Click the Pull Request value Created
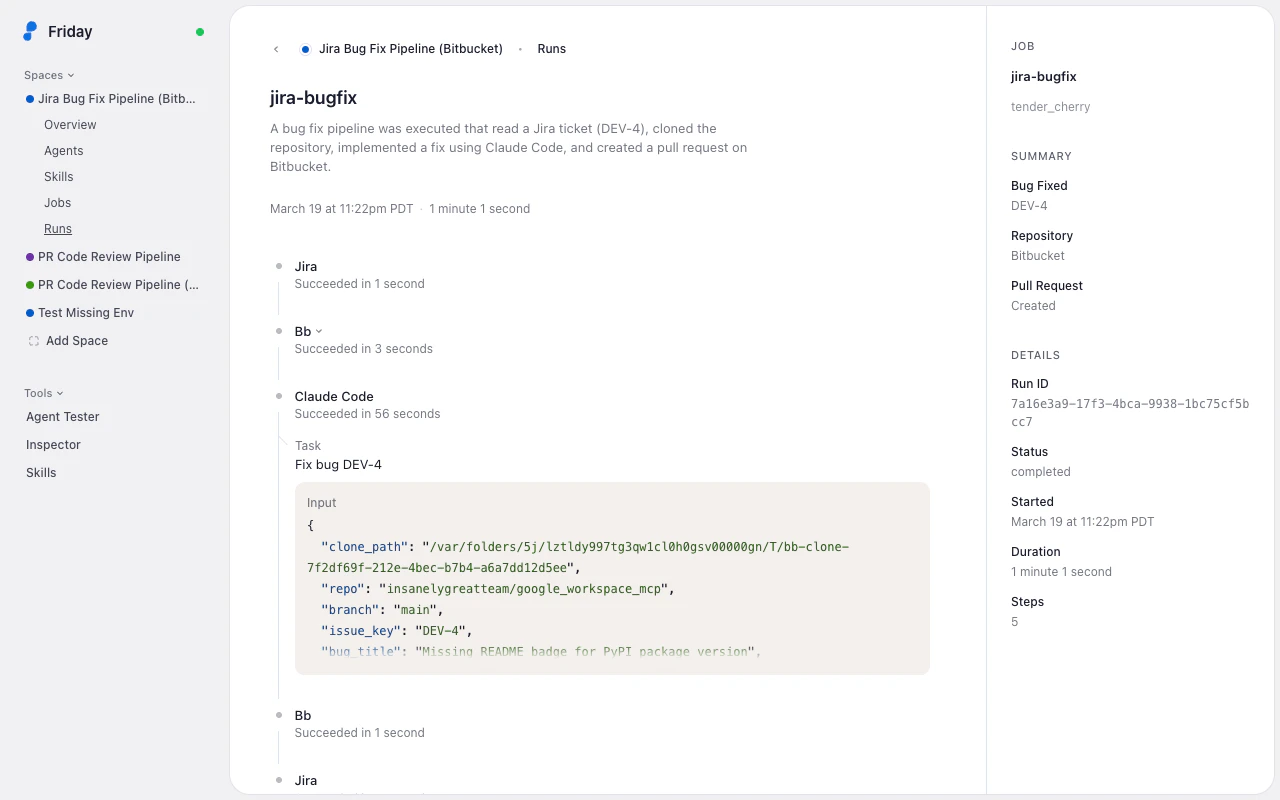The height and width of the screenshot is (800, 1280). pos(1033,306)
